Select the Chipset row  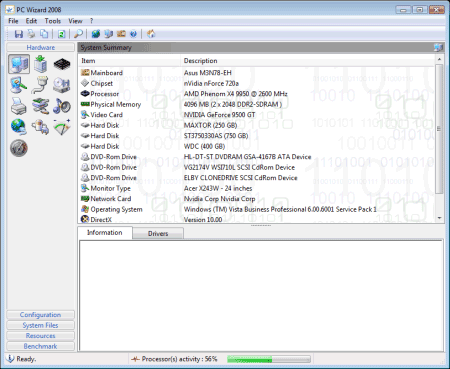pyautogui.click(x=257, y=83)
